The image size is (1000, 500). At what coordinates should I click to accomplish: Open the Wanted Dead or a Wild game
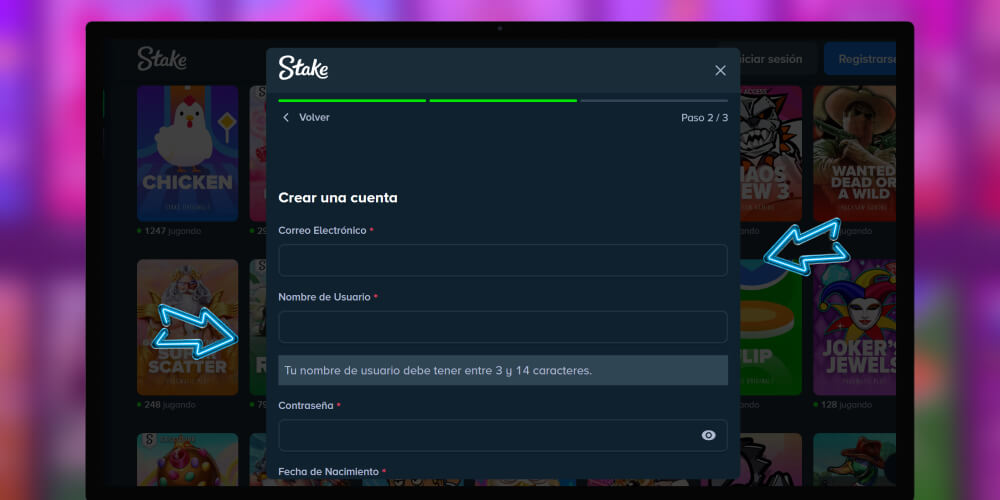853,152
